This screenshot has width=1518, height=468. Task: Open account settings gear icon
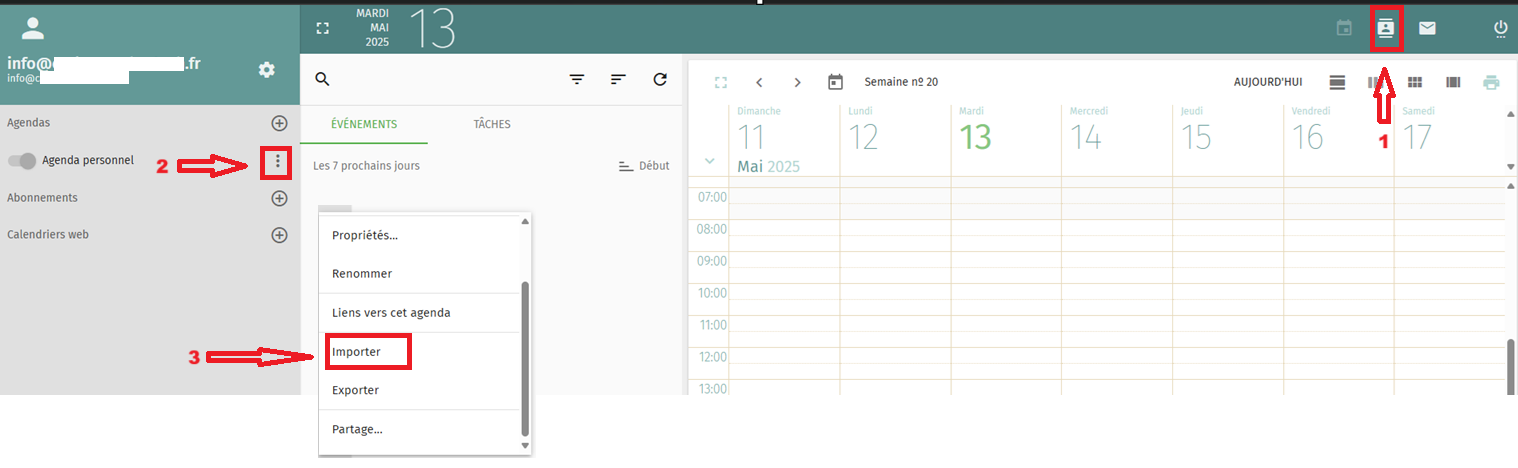pyautogui.click(x=266, y=69)
